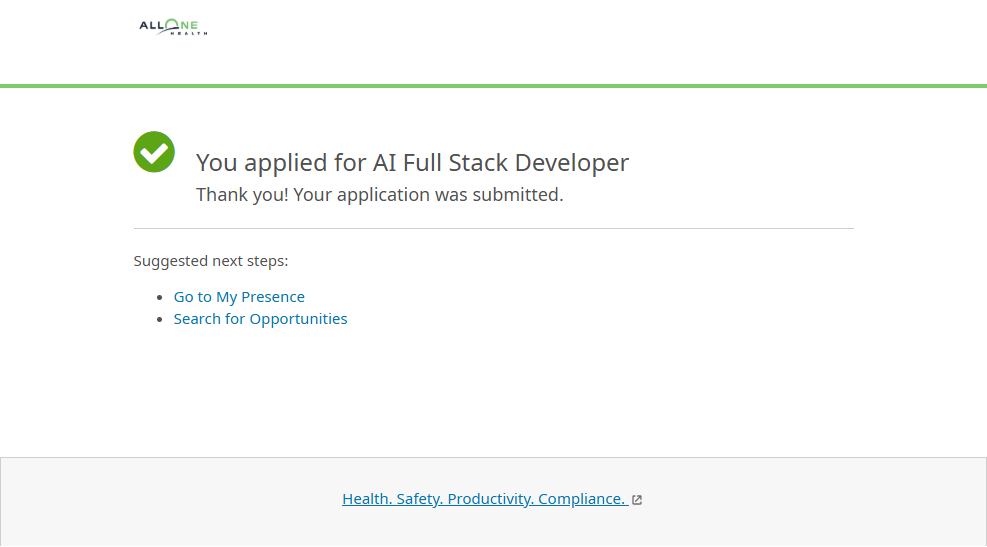Click the 'AI Full Stack Developer' job title
This screenshot has width=987, height=547.
(x=501, y=163)
